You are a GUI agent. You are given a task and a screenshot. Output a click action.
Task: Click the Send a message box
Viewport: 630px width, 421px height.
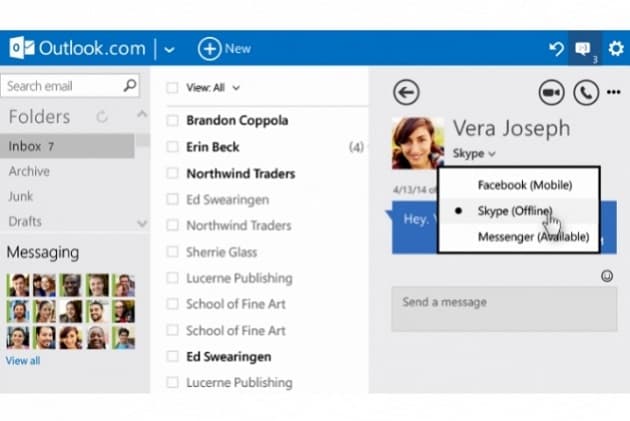click(x=504, y=309)
